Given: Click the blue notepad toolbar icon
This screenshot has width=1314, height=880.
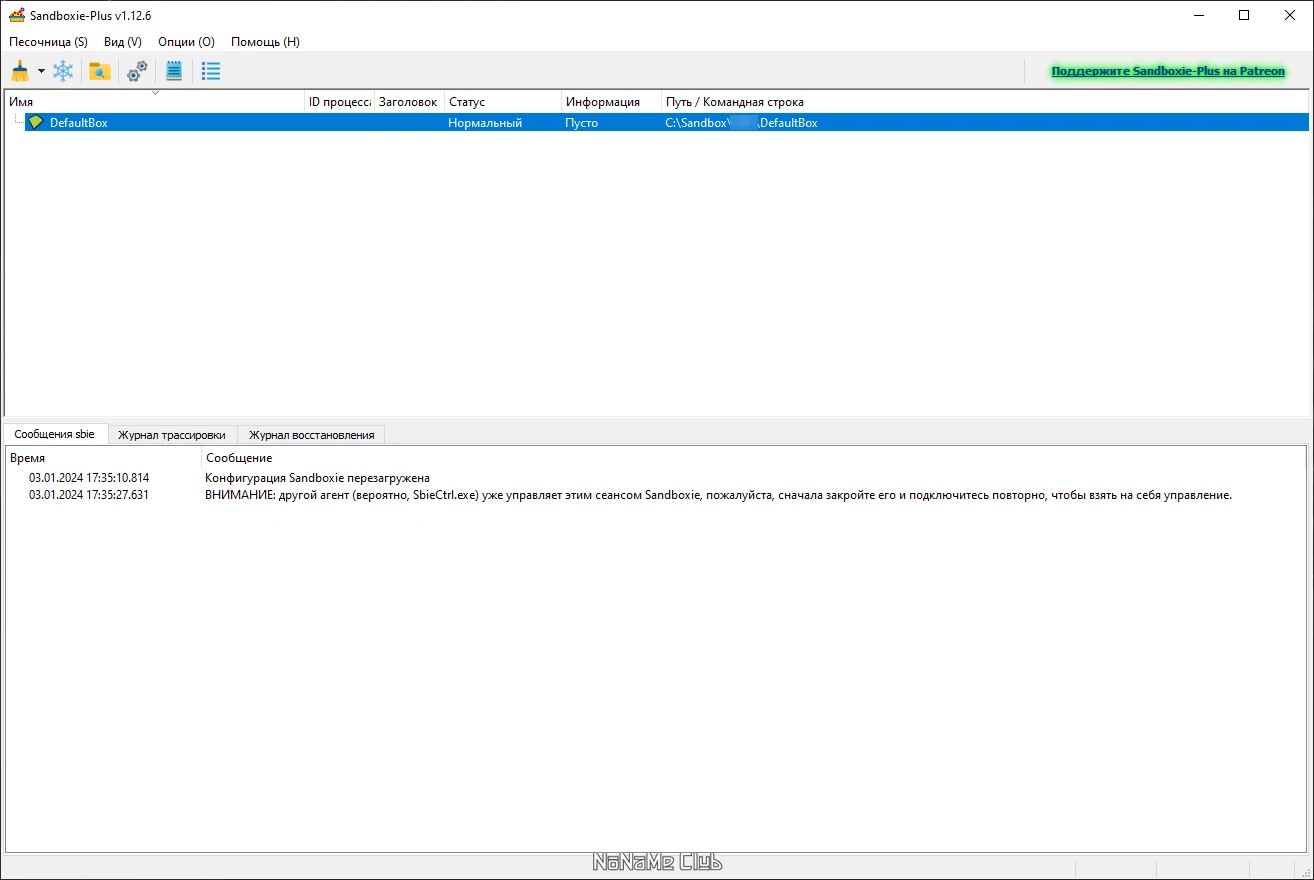Looking at the screenshot, I should pos(174,71).
